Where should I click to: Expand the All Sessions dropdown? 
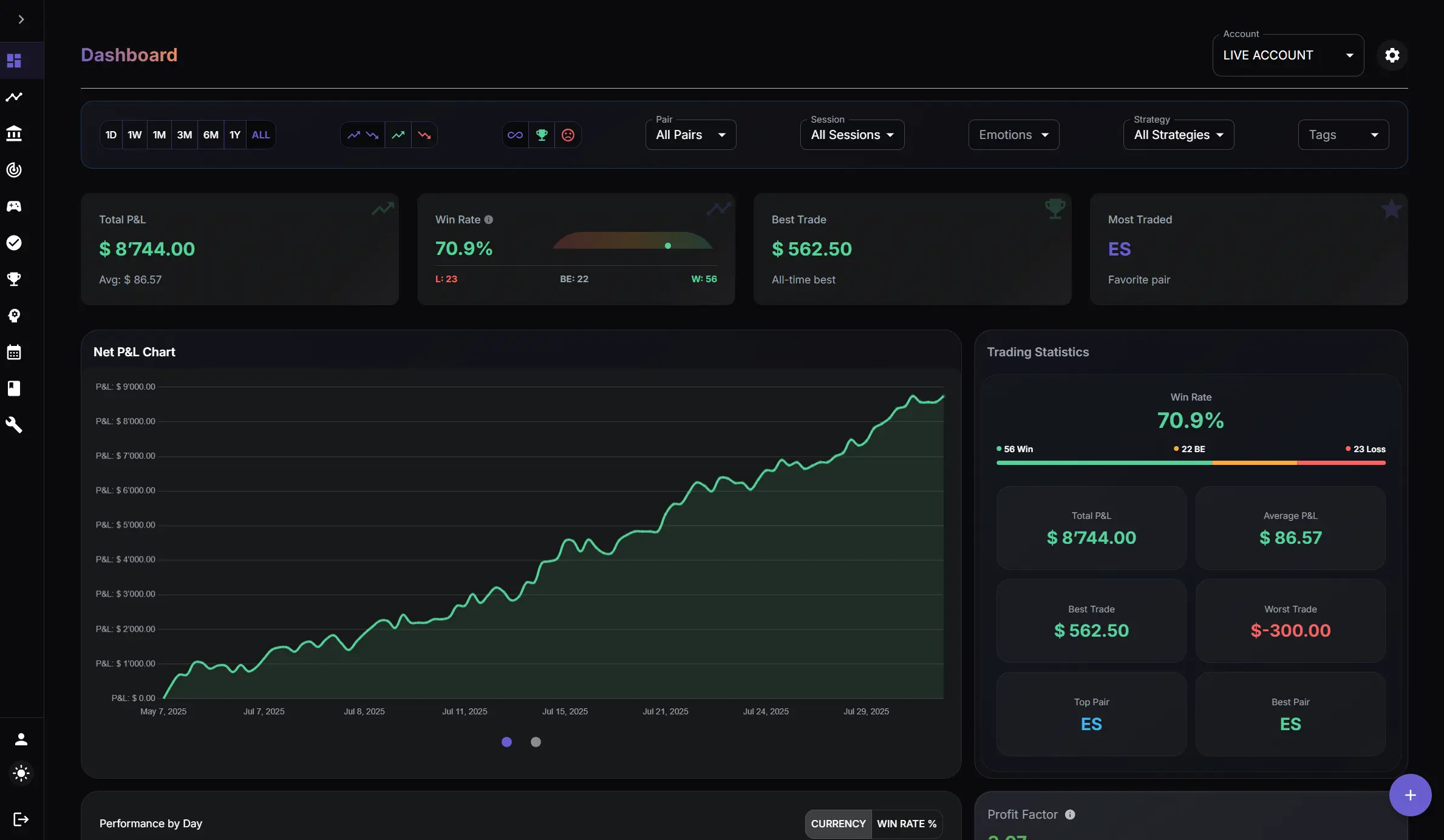[851, 134]
